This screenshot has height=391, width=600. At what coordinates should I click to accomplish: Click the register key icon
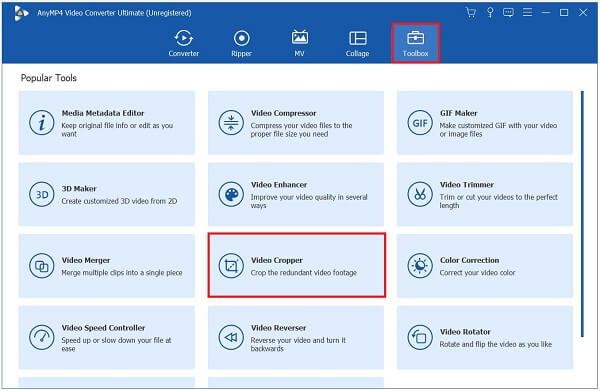(490, 13)
